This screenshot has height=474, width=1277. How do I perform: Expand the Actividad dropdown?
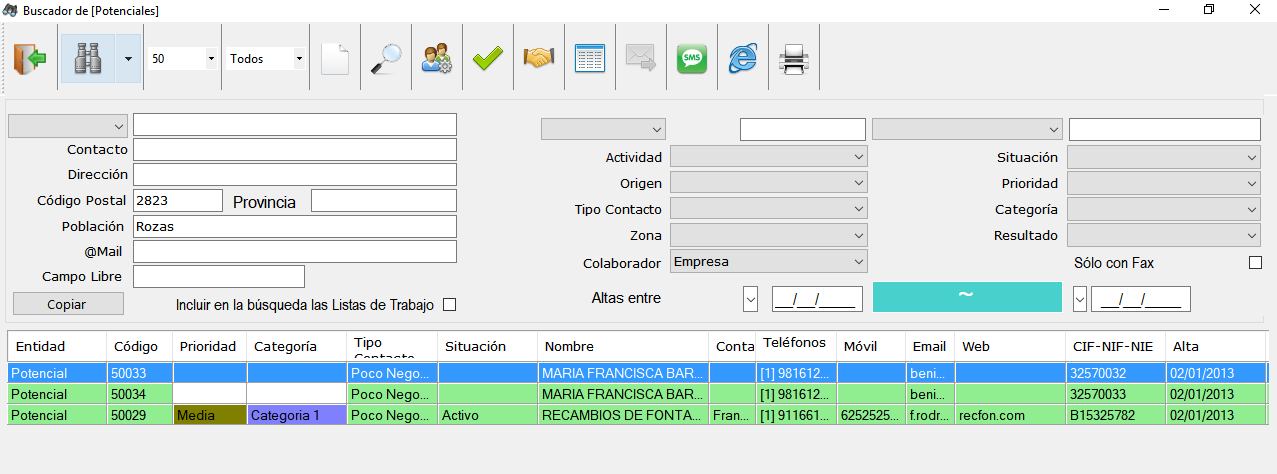(768, 157)
